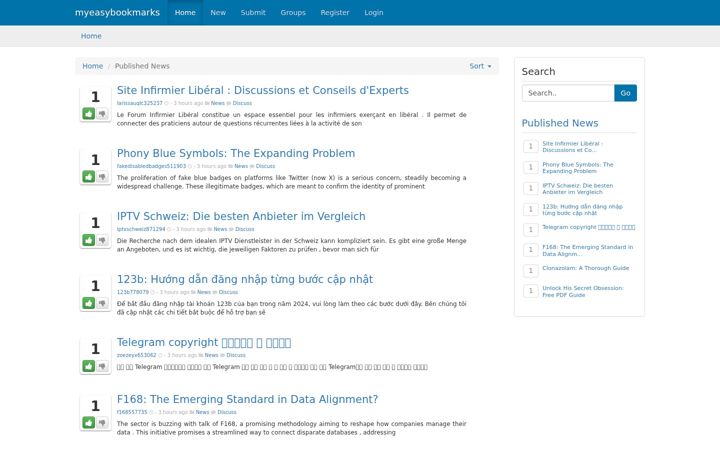
Task: Open author fakedisabledbadges511903 profile
Action: (x=152, y=166)
